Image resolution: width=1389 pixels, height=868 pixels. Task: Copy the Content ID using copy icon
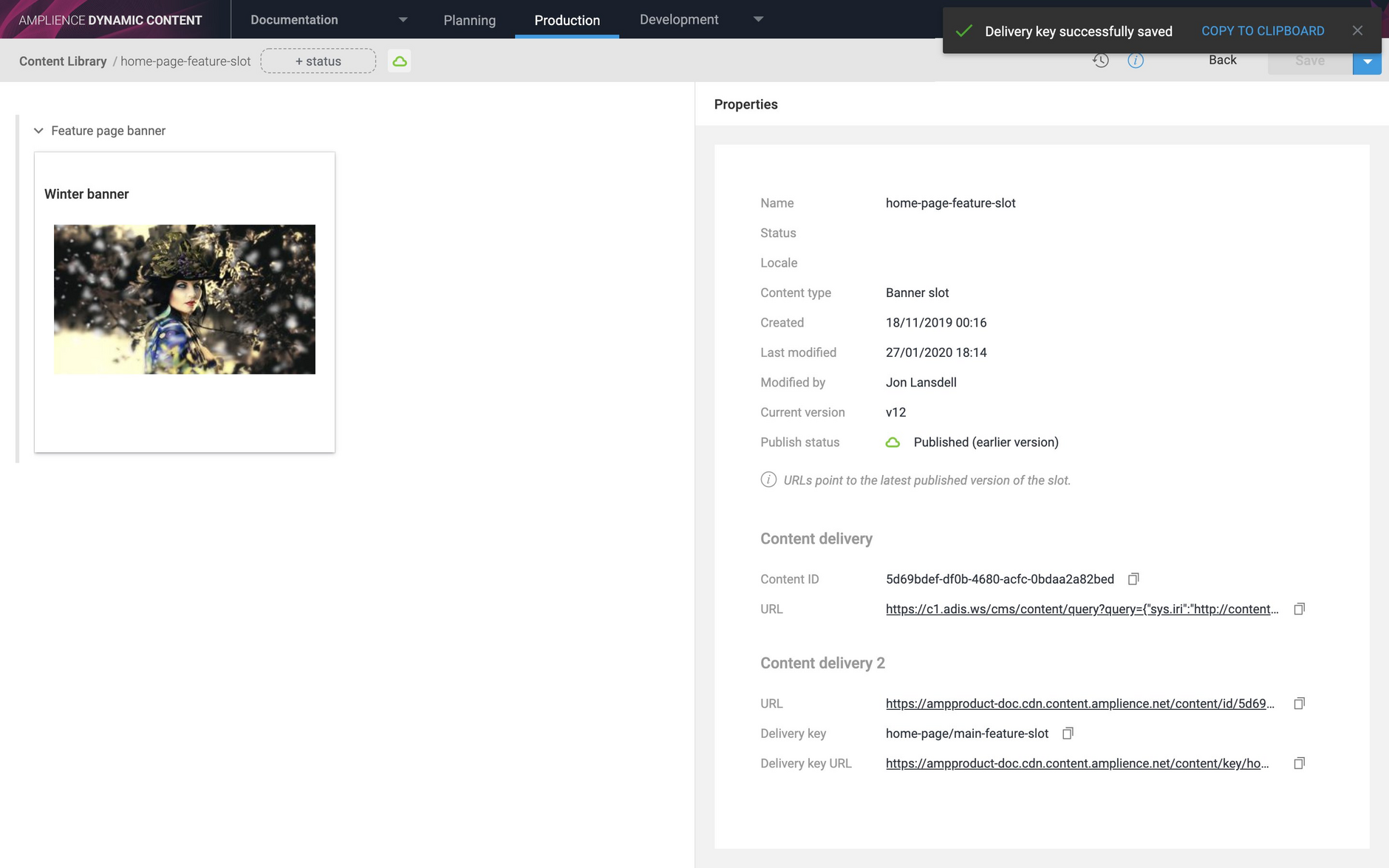[x=1134, y=578]
